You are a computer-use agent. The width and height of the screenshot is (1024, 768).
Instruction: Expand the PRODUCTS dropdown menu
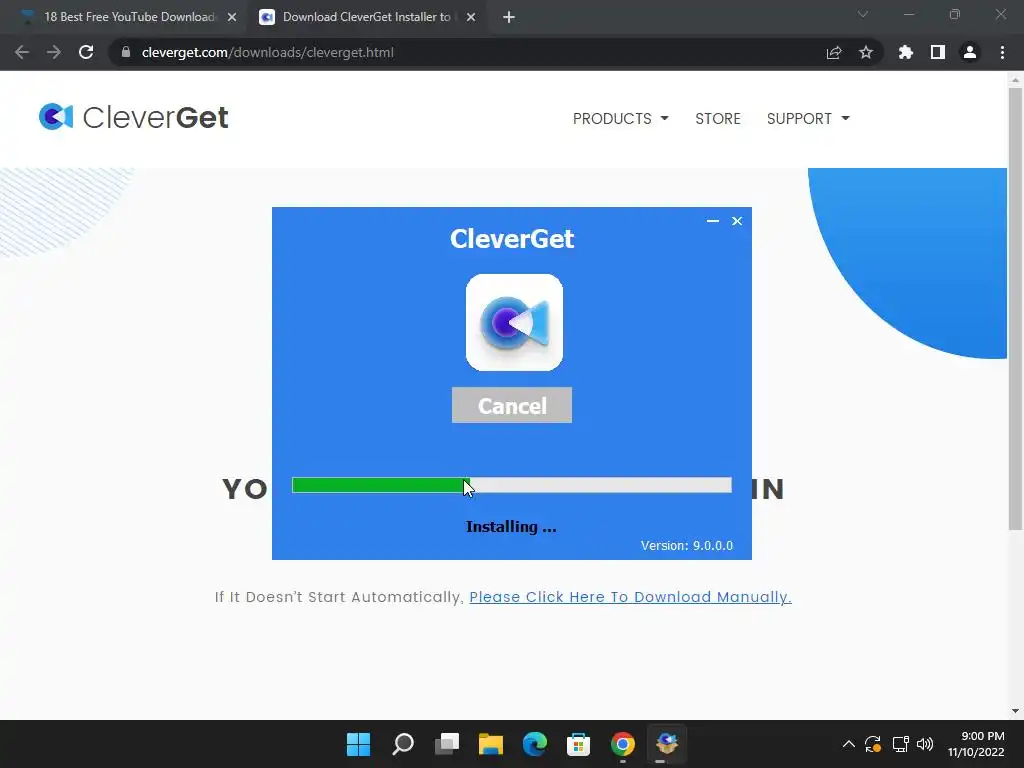[620, 119]
